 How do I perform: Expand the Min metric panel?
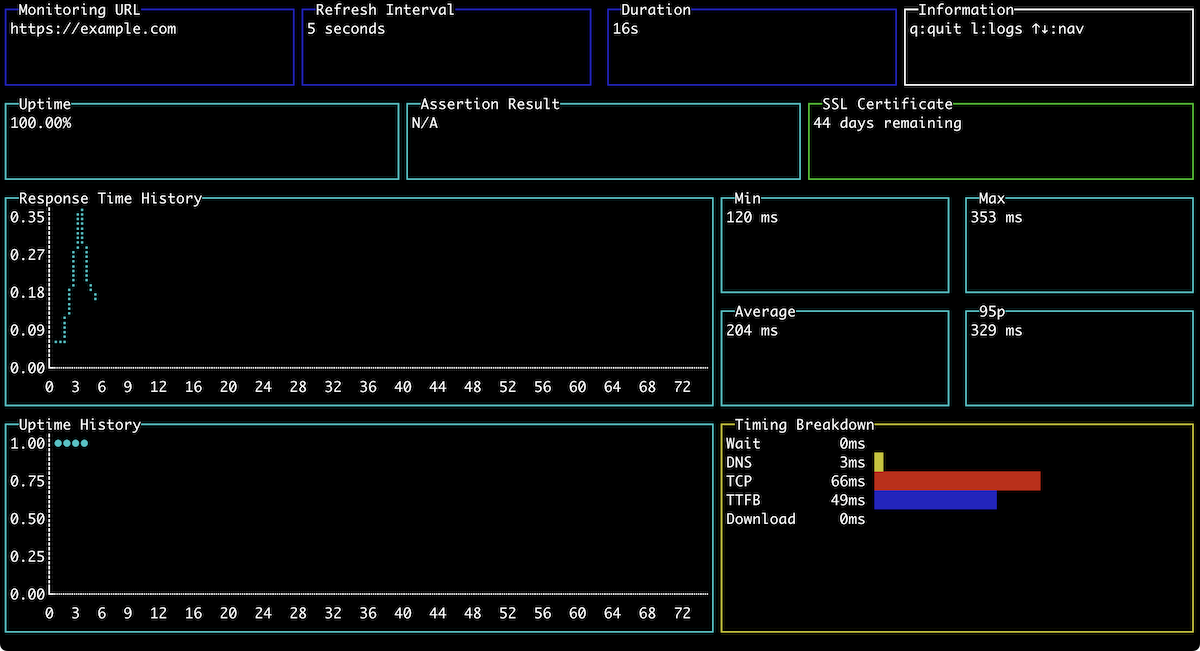[835, 245]
